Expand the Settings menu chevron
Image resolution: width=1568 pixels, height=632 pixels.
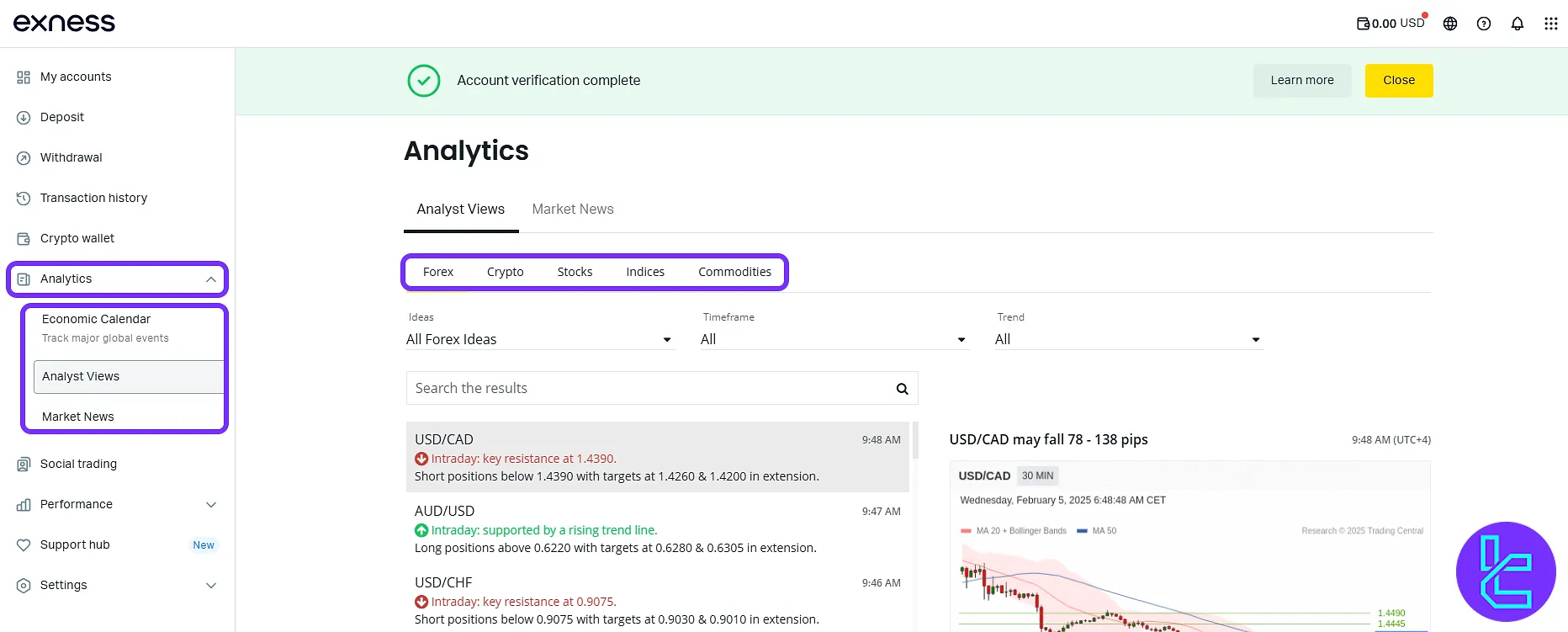click(x=211, y=585)
